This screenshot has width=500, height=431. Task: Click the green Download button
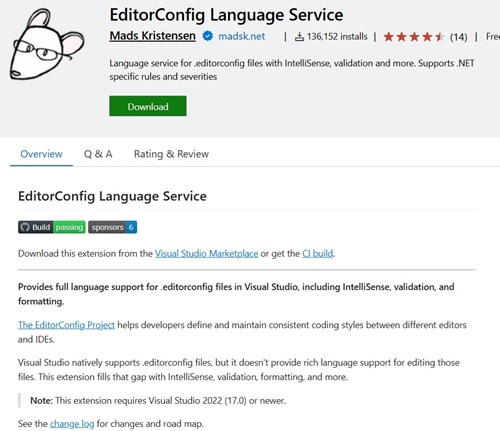click(x=148, y=106)
